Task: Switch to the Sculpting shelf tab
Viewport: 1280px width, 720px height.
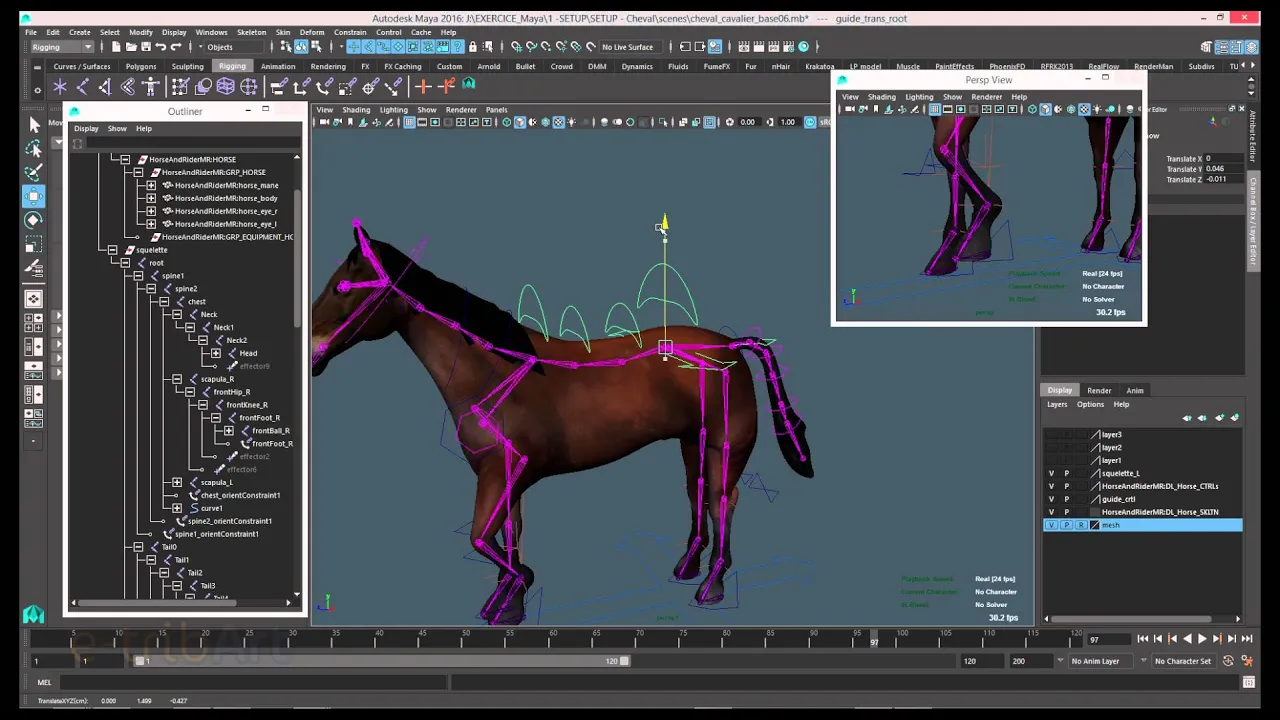Action: click(x=187, y=67)
